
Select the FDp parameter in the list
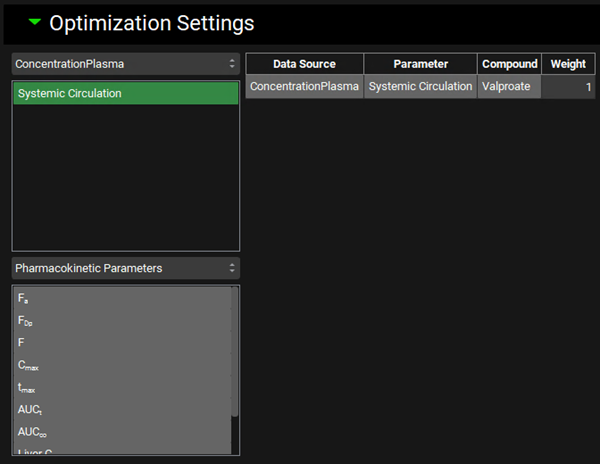coord(120,320)
